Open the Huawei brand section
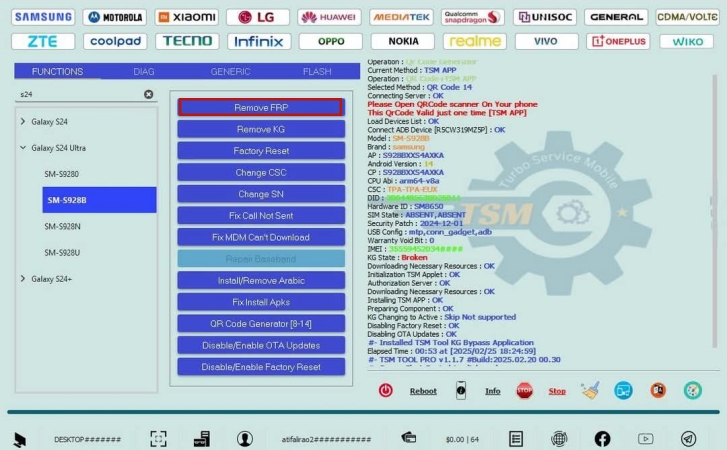 tap(329, 17)
